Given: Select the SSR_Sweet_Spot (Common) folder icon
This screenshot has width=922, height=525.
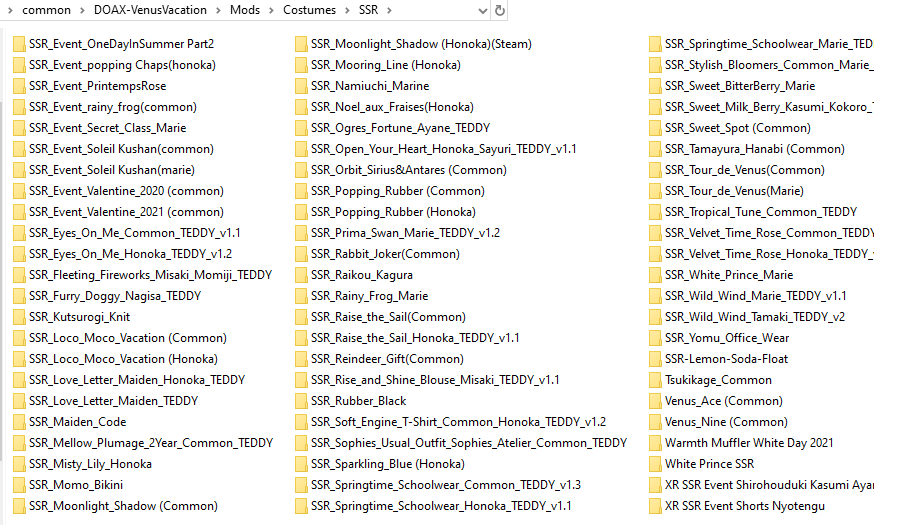Looking at the screenshot, I should pos(655,128).
